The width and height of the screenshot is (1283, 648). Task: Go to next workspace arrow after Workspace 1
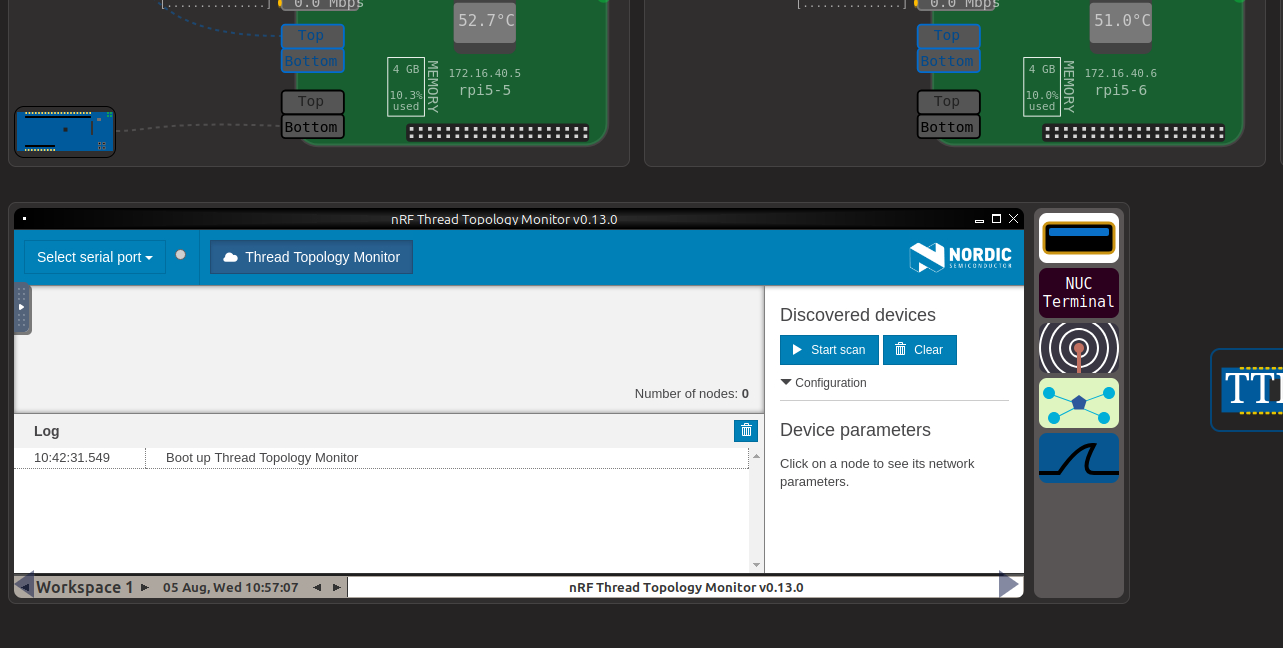(x=145, y=588)
